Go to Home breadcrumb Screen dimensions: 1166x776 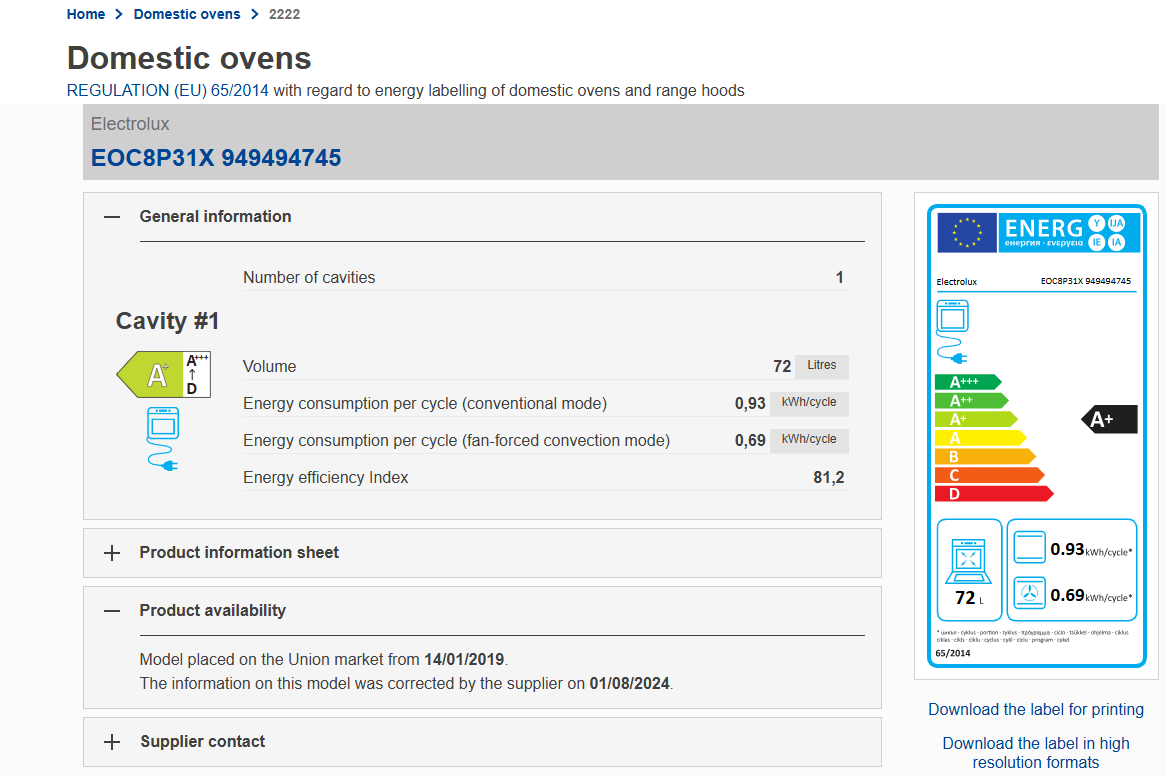click(86, 14)
